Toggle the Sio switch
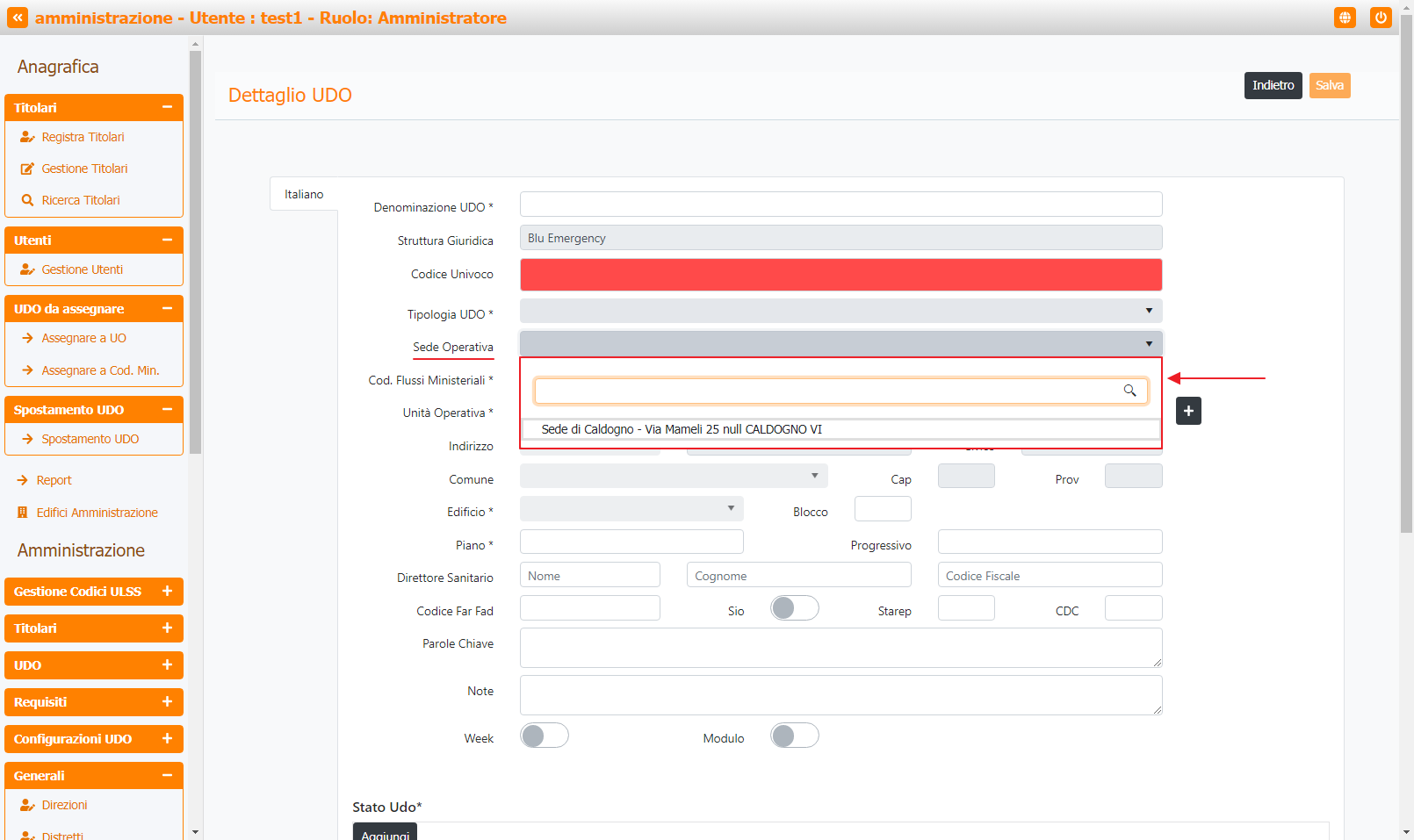Screen dimensions: 1414x840 (794, 608)
